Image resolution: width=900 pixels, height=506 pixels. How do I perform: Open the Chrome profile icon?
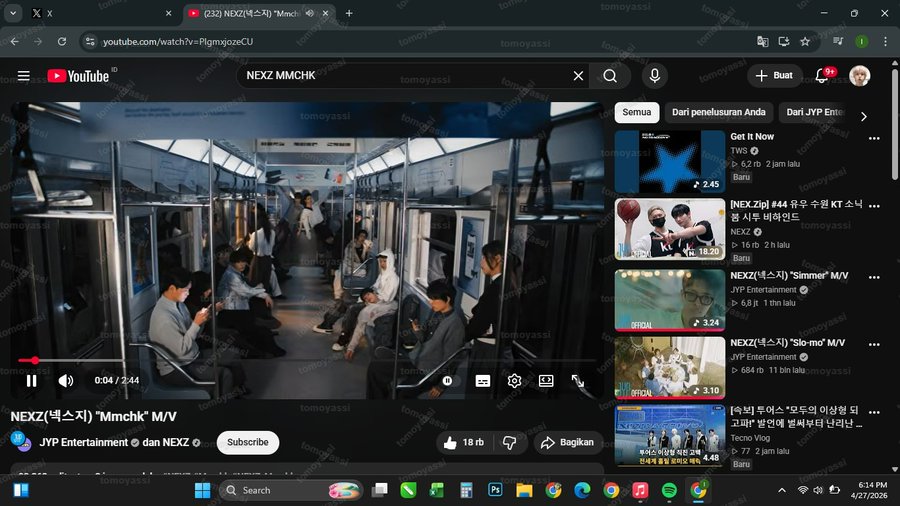[x=862, y=41]
